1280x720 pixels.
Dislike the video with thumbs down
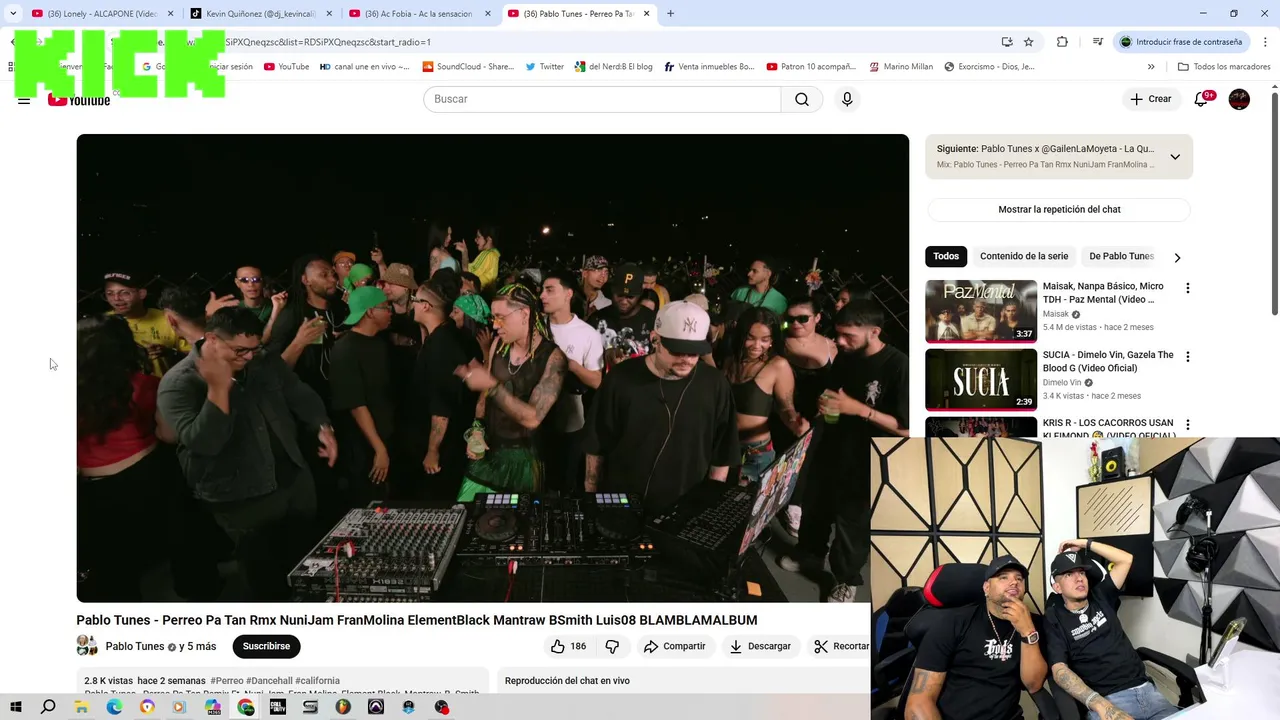click(612, 646)
